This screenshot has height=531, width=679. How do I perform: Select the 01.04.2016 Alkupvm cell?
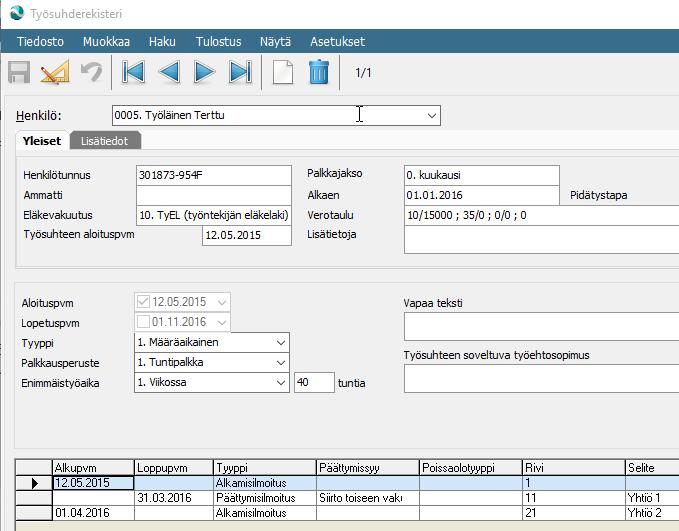pyautogui.click(x=93, y=513)
